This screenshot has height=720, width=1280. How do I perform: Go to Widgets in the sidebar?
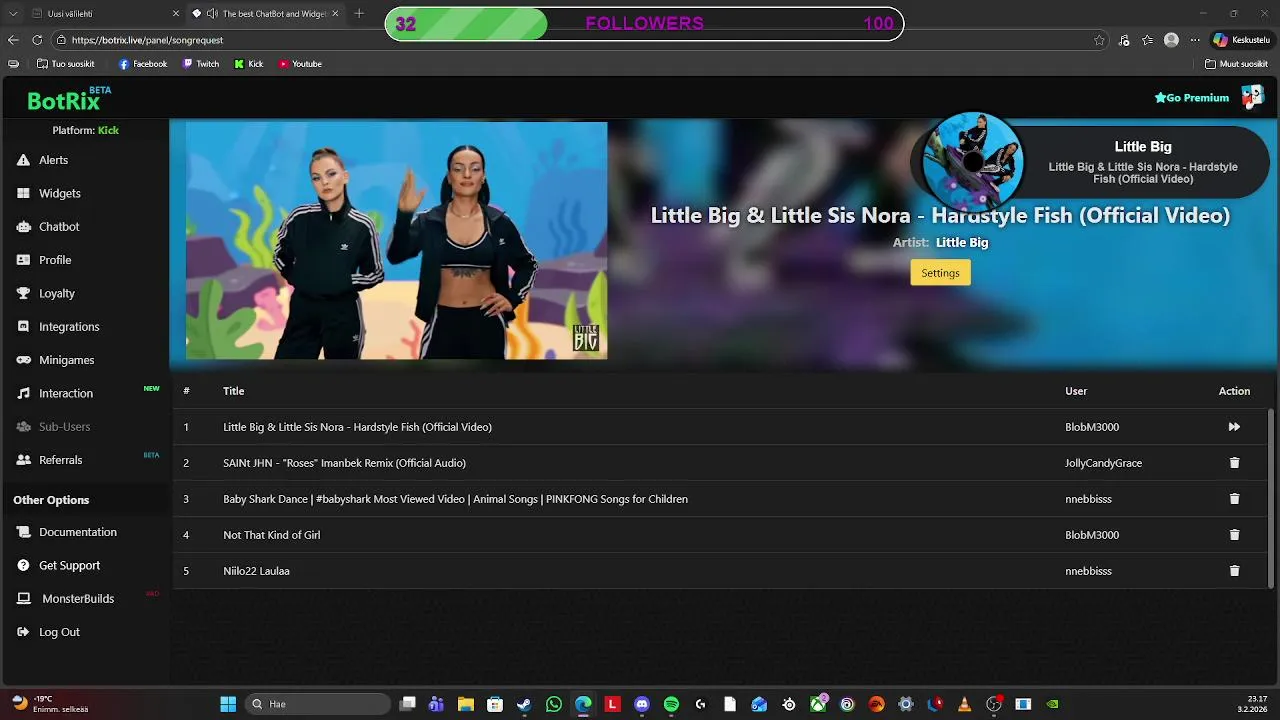point(59,193)
